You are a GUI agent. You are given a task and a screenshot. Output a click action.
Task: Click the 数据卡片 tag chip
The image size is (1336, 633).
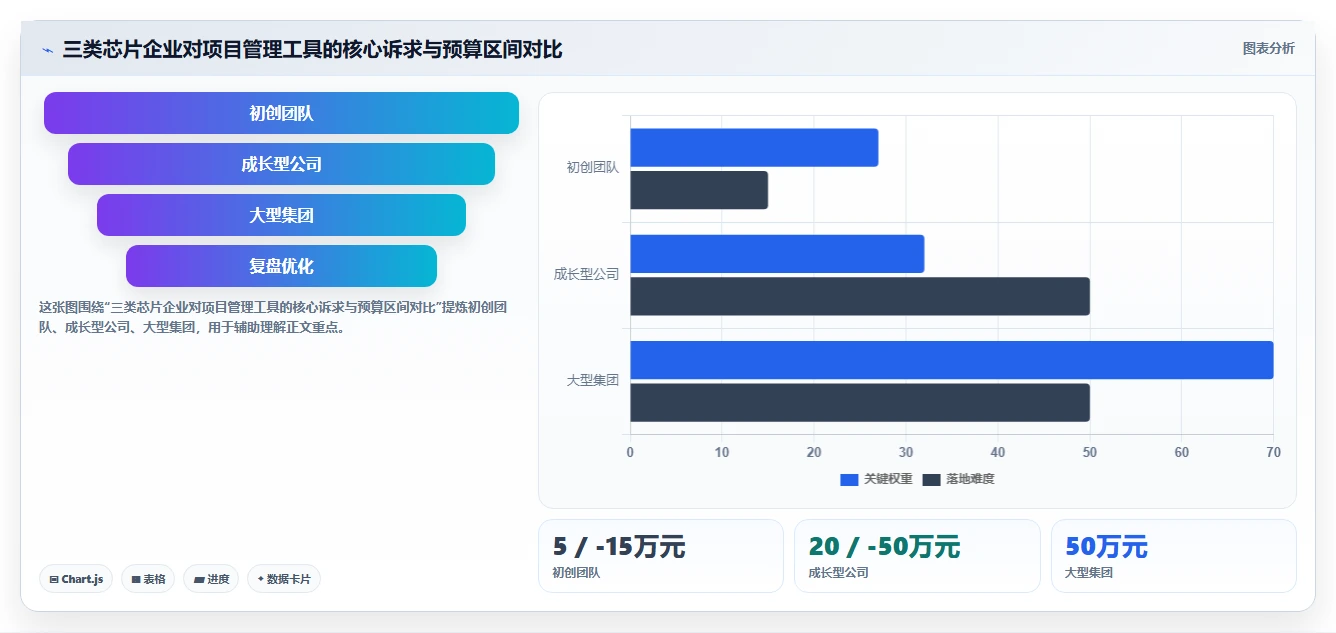pyautogui.click(x=284, y=579)
